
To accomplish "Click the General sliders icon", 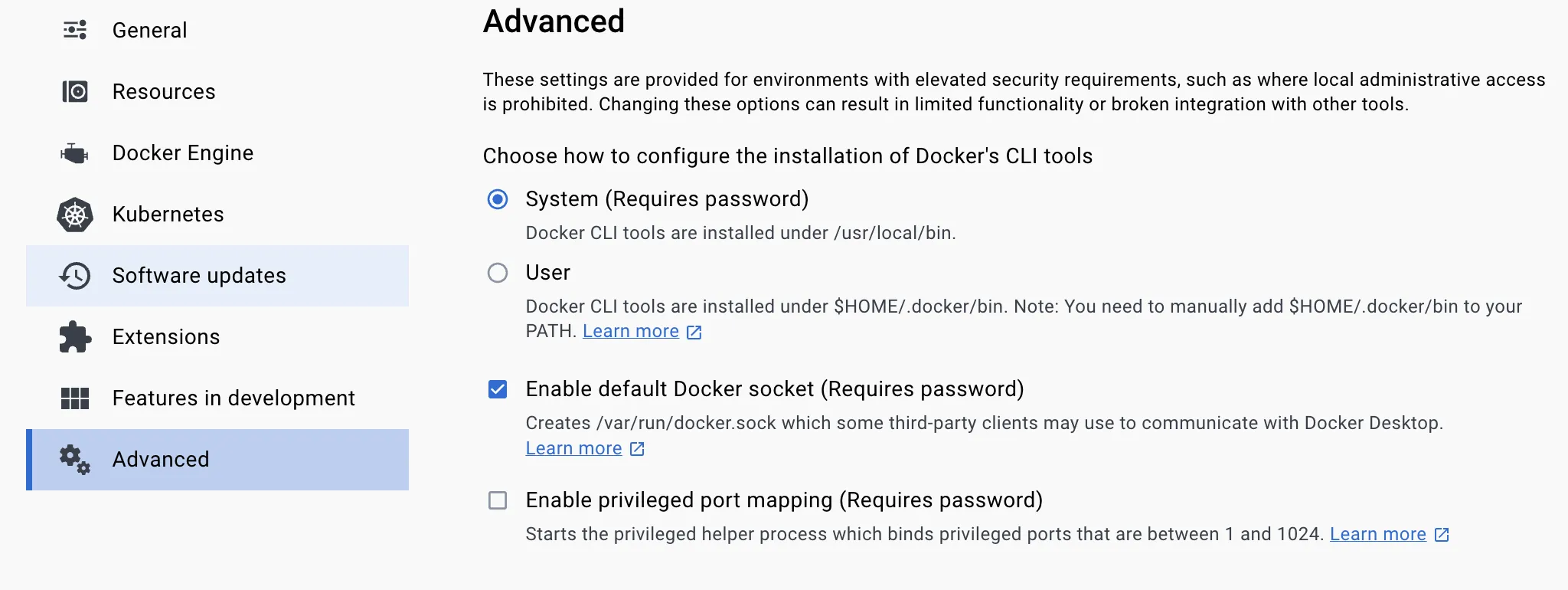I will [x=75, y=31].
